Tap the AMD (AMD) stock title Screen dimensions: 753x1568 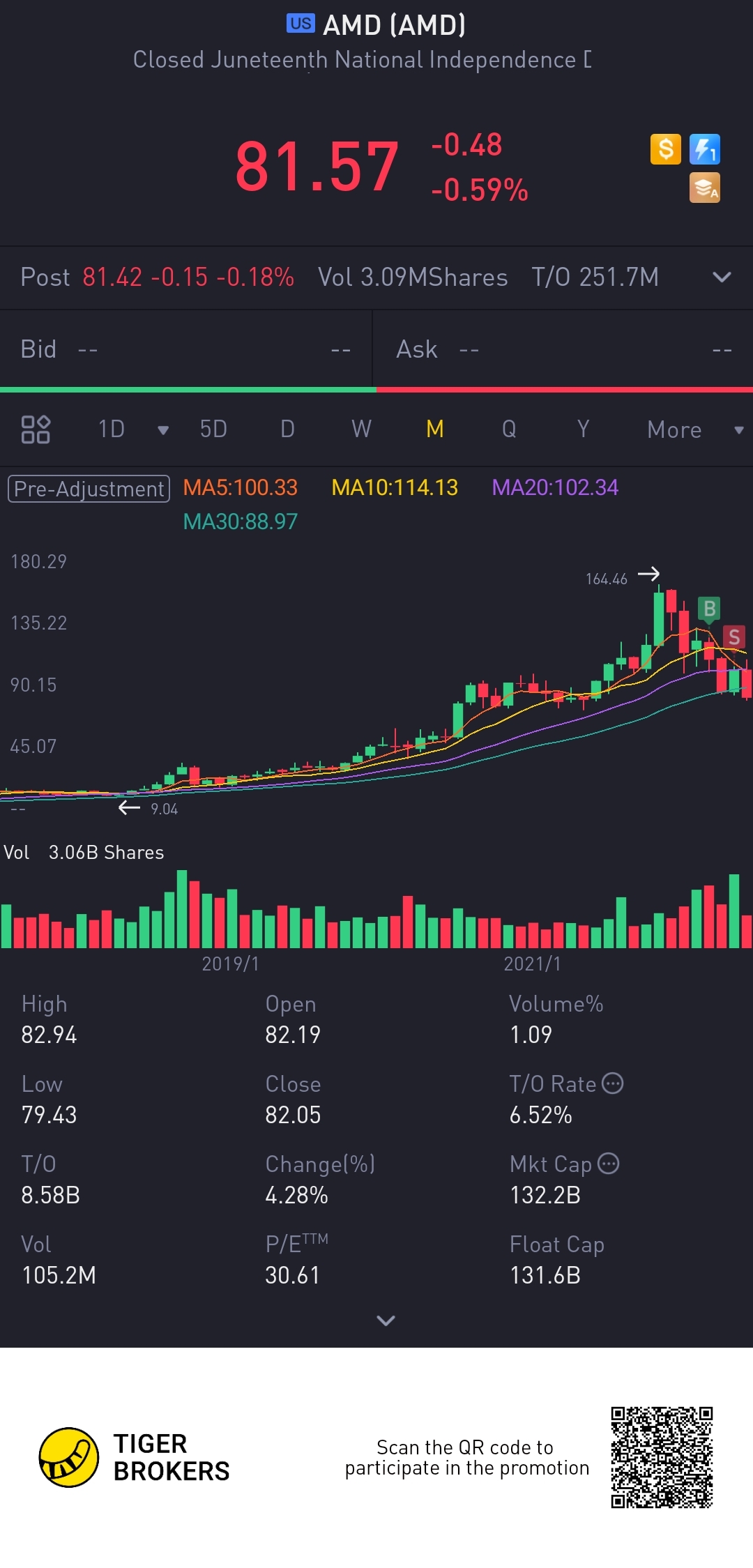click(395, 25)
